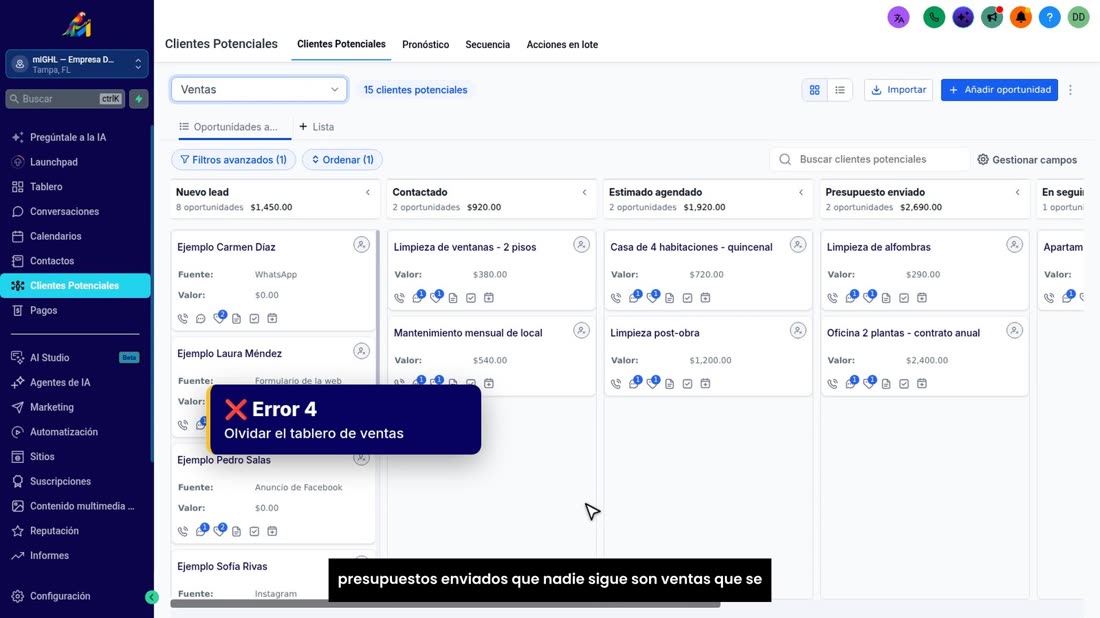
Task: Click the green phone dialer icon
Action: [934, 18]
